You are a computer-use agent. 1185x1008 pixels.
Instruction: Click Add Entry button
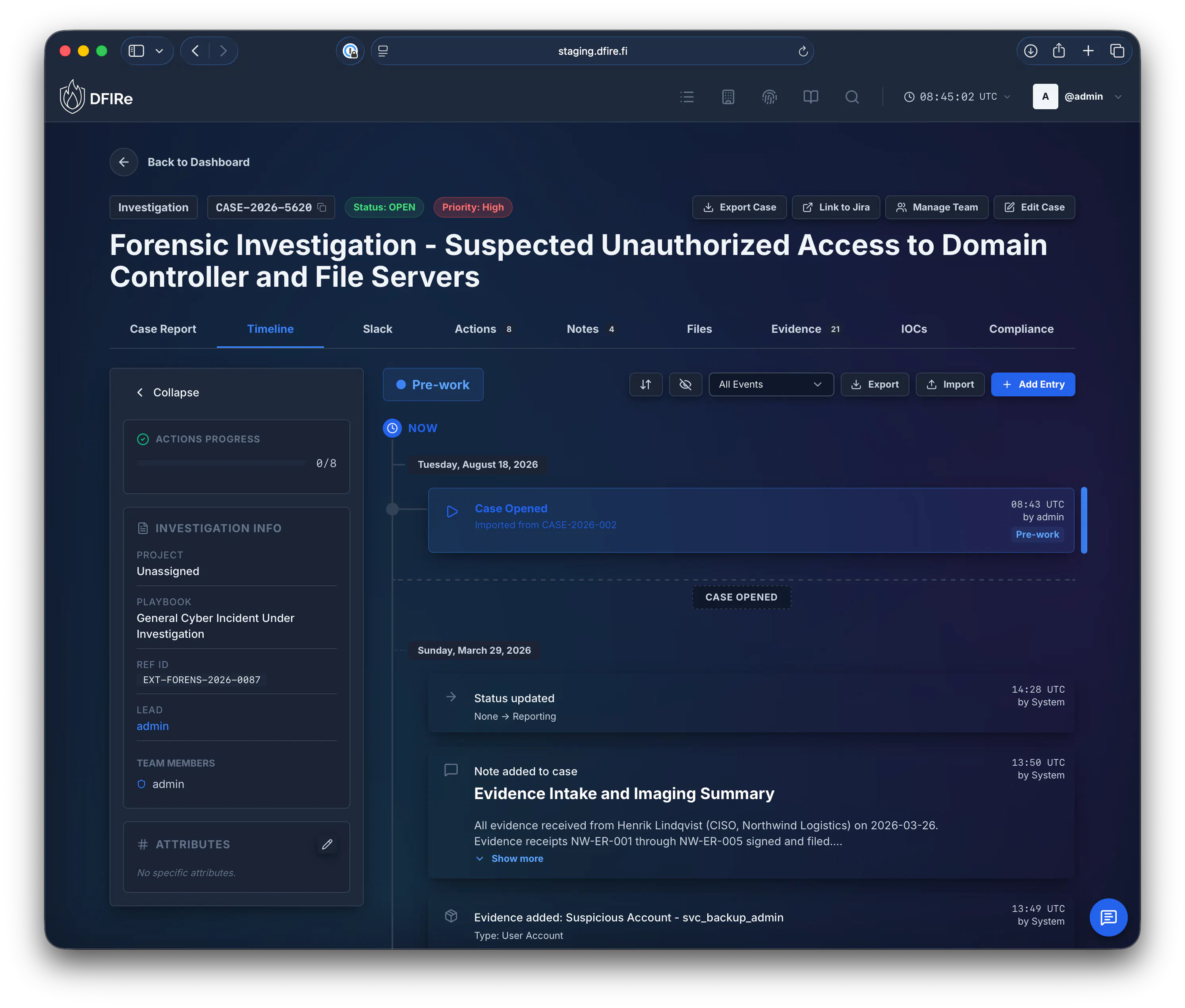(x=1033, y=384)
